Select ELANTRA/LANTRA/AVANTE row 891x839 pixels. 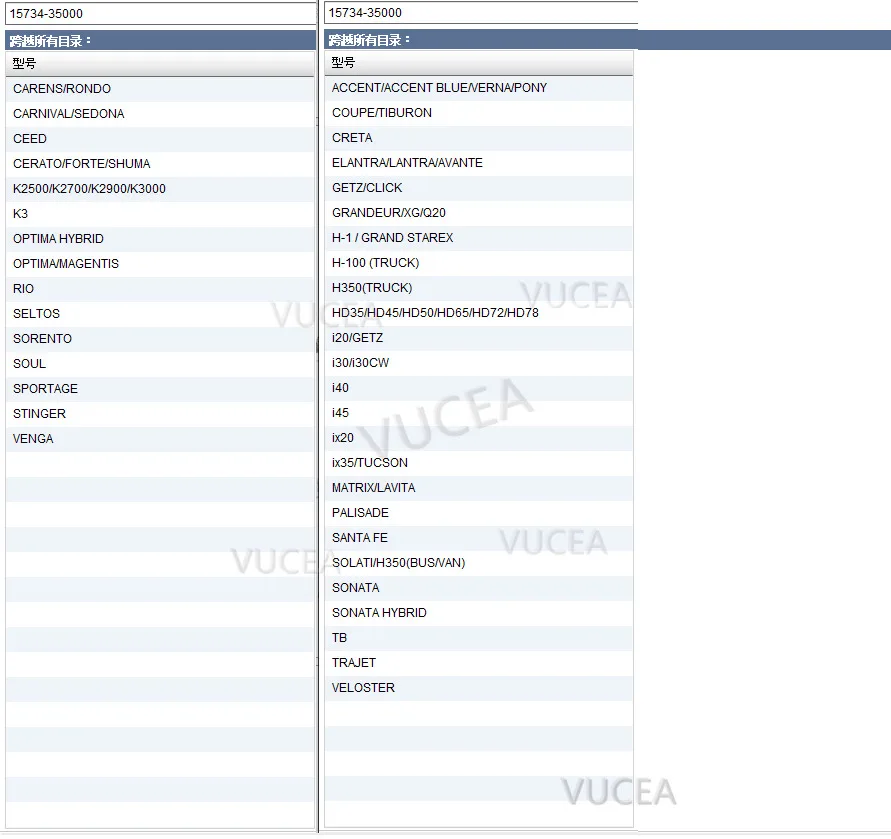pyautogui.click(x=479, y=163)
